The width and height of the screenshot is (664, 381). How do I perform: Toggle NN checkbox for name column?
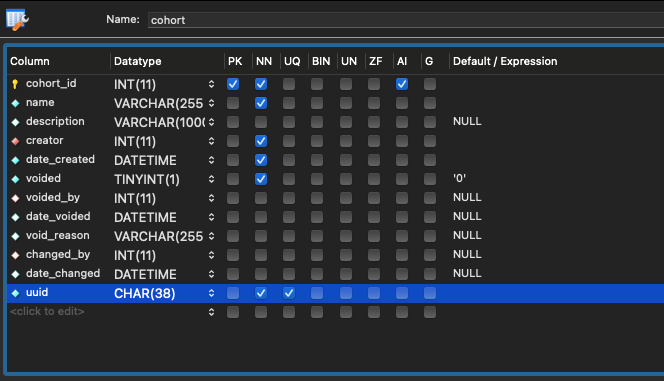(261, 103)
